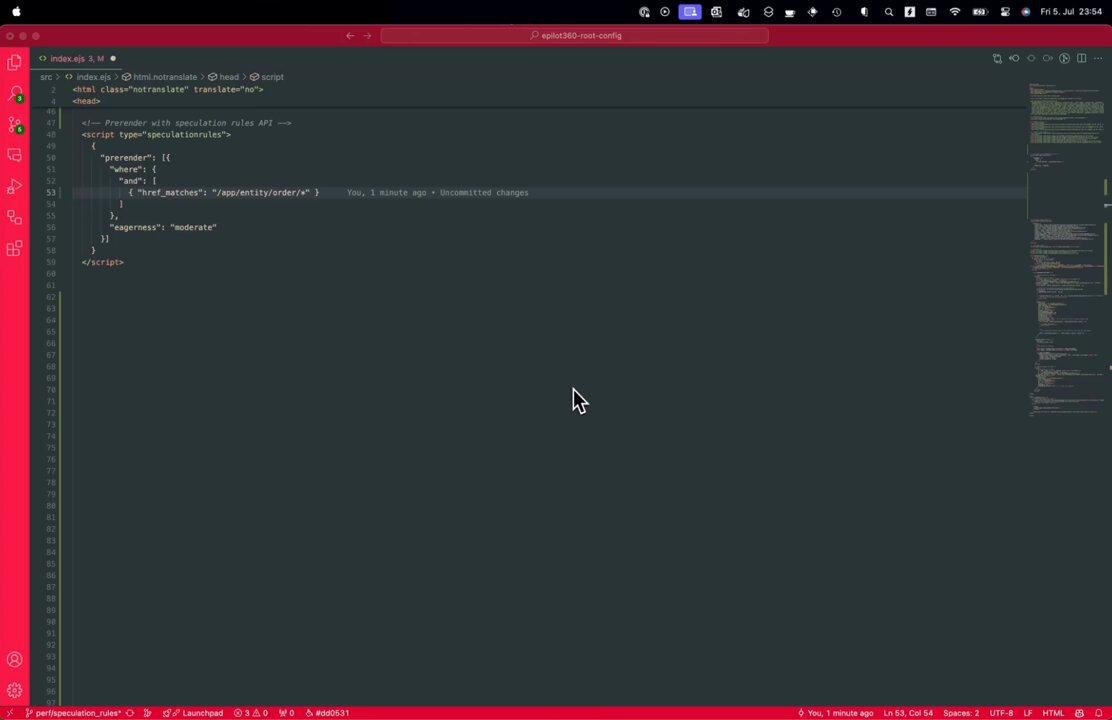Open the Search view in activity bar

coord(14,93)
